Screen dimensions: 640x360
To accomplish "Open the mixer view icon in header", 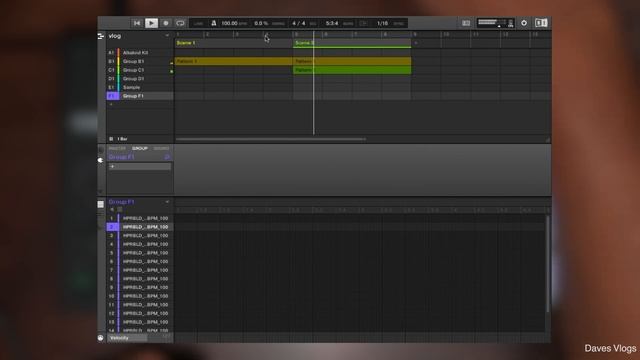I will 466,23.
